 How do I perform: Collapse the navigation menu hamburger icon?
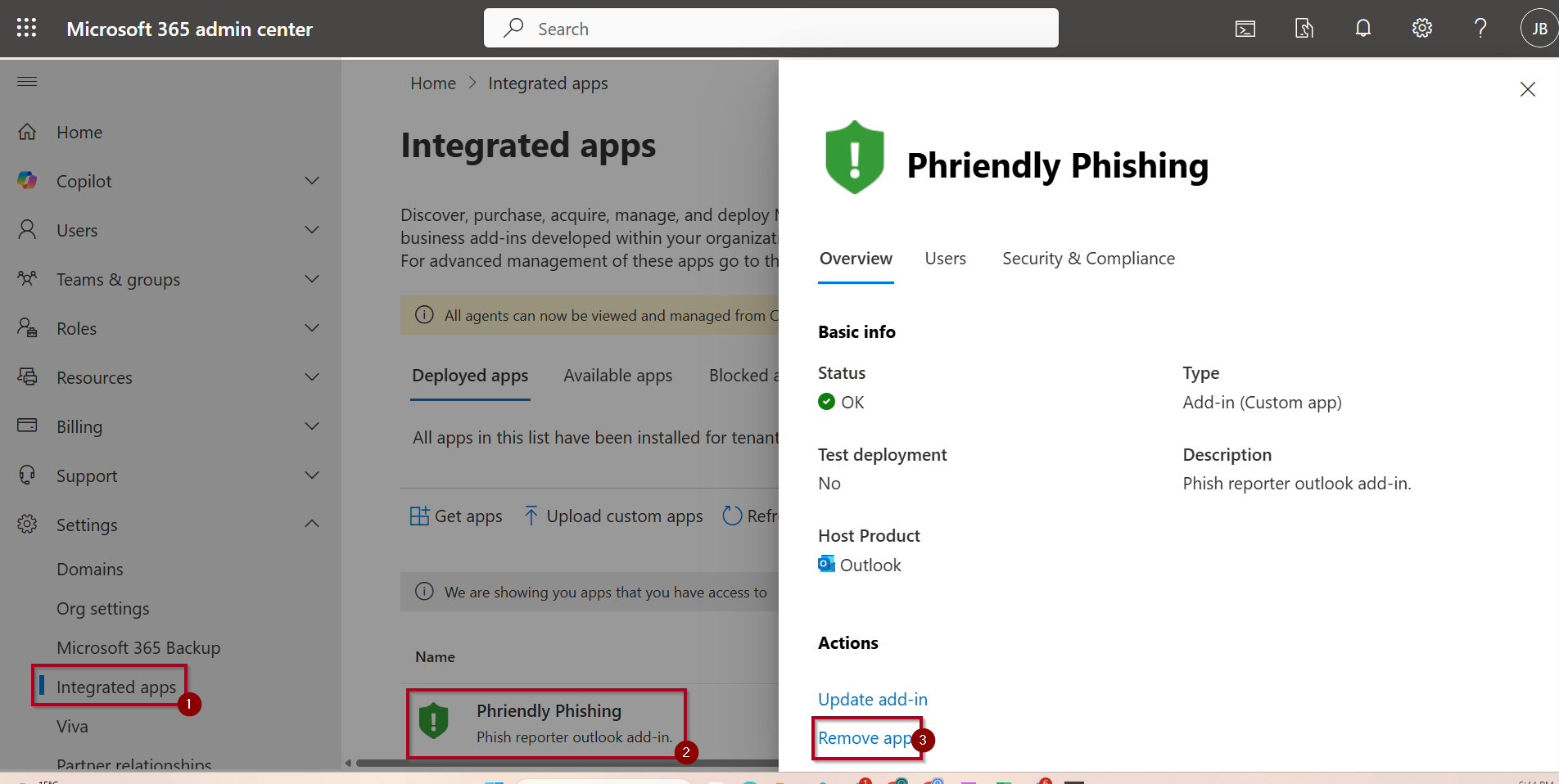(x=27, y=81)
